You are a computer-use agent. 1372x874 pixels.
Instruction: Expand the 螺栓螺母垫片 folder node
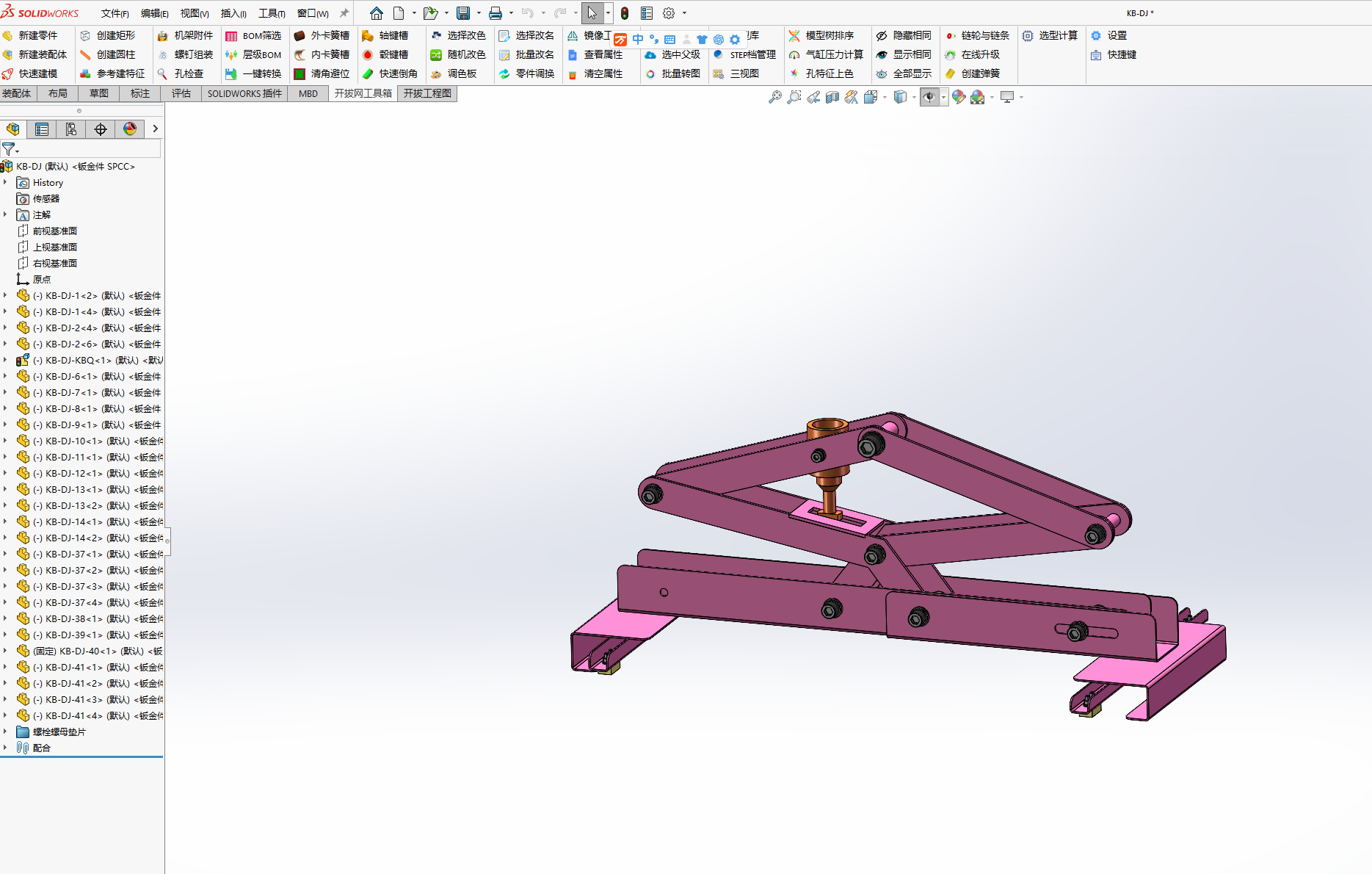coord(5,732)
